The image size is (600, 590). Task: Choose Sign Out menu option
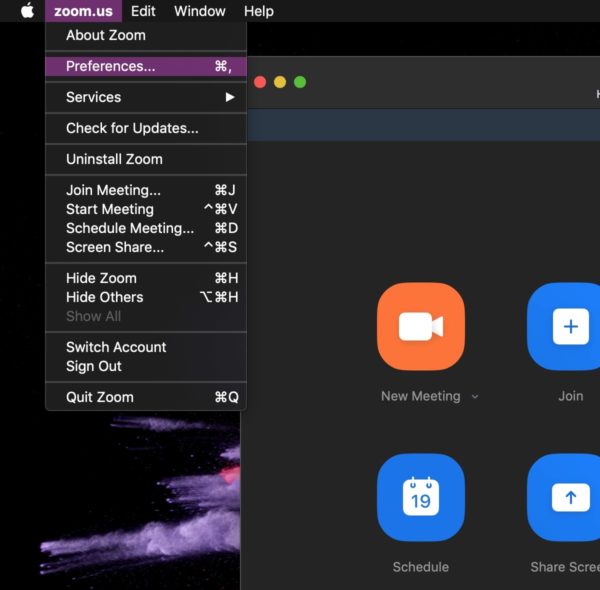tap(94, 366)
